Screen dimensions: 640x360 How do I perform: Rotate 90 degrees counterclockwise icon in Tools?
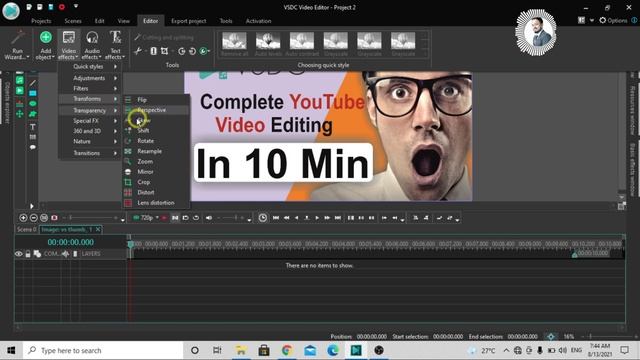192,51
